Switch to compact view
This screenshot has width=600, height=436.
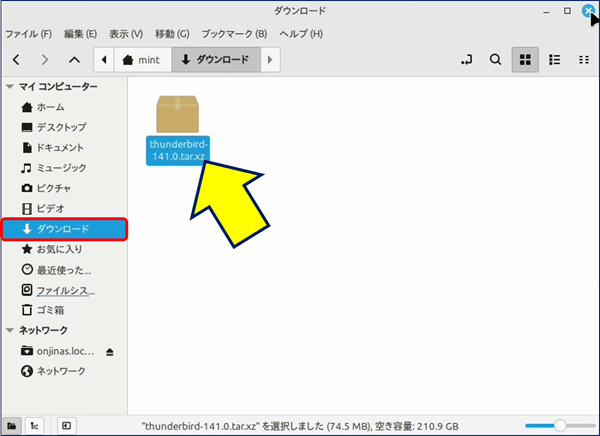click(584, 60)
